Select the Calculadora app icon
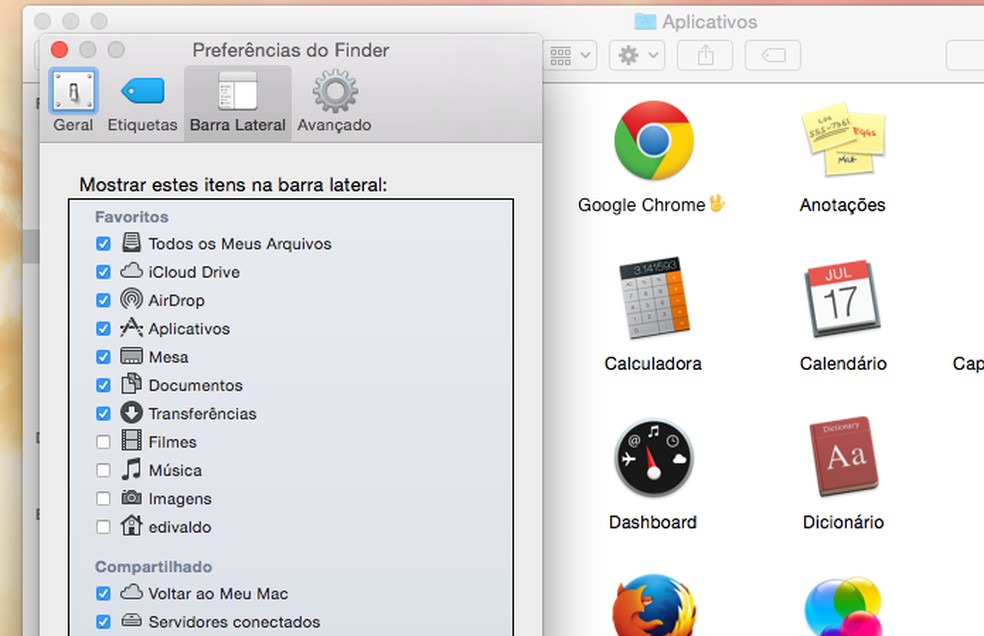This screenshot has width=984, height=636. 653,298
